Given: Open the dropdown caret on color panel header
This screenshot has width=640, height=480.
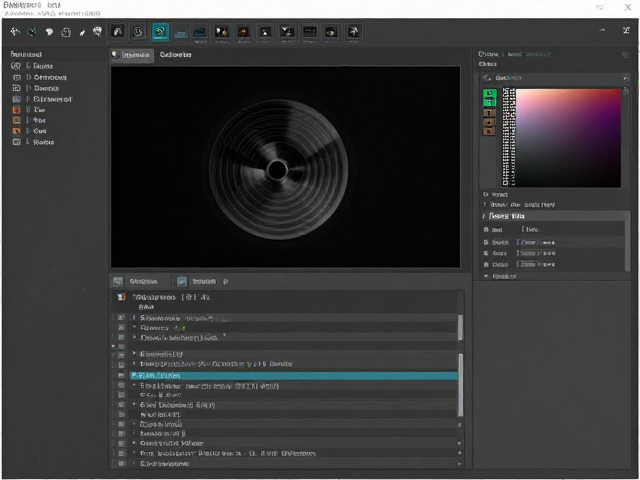Looking at the screenshot, I should pos(625,78).
